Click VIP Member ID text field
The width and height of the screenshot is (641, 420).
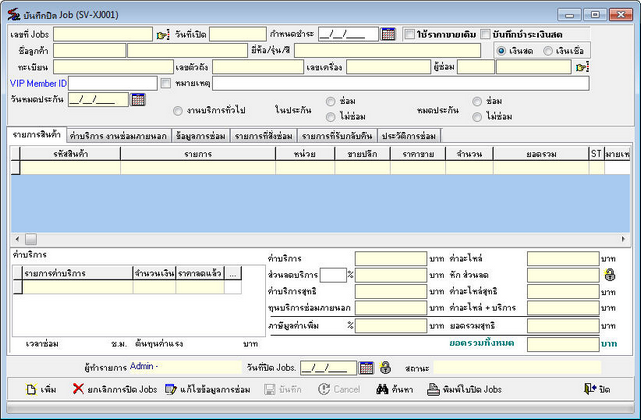113,83
